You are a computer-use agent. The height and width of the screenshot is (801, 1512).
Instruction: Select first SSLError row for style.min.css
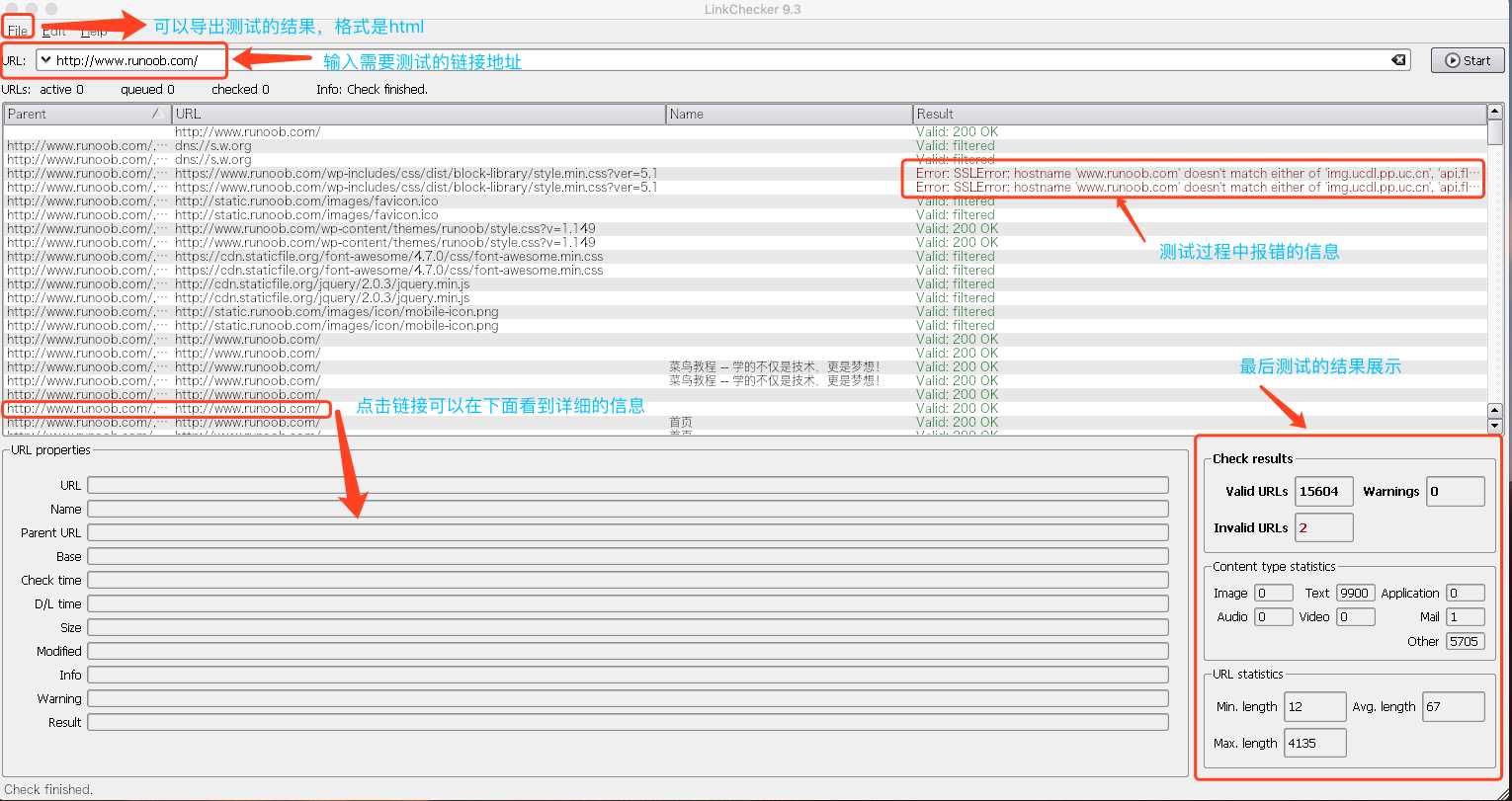[x=745, y=173]
